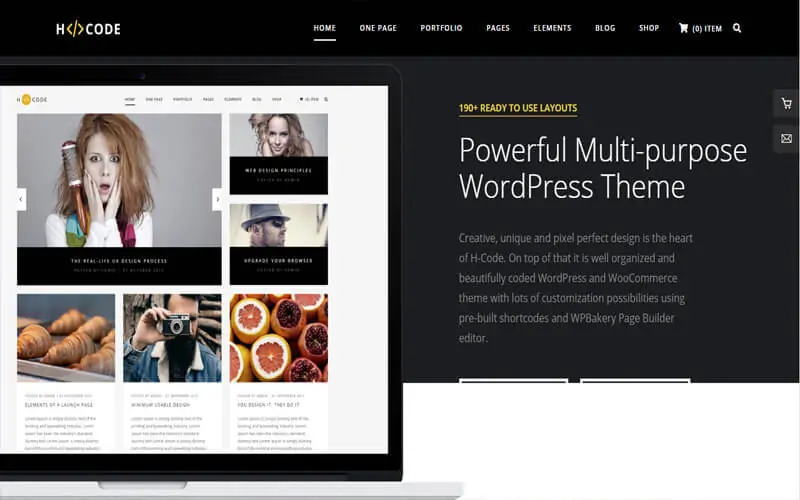Screen dimensions: 800x500
Task: Click the You Design It, They Do It title
Action: [268, 405]
